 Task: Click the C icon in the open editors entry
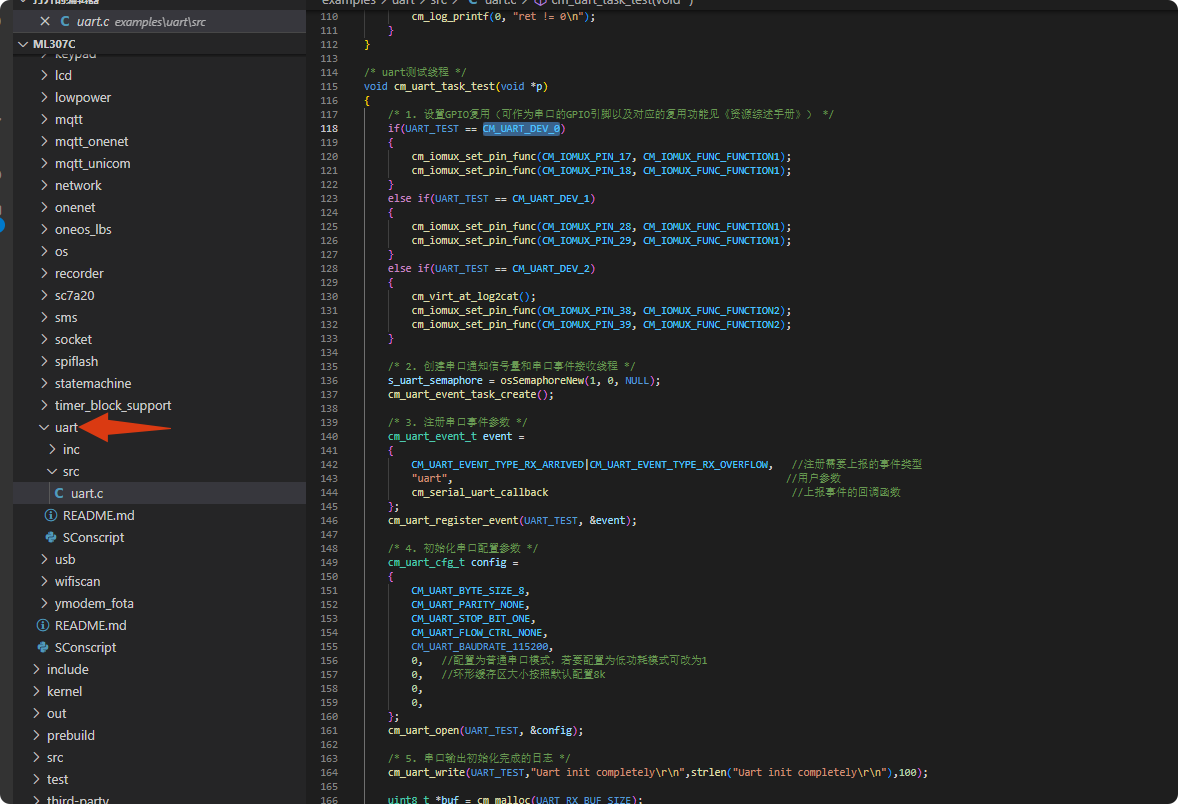tap(65, 21)
